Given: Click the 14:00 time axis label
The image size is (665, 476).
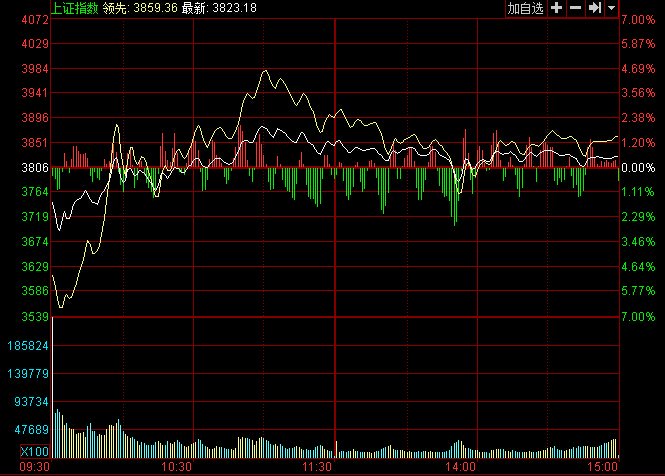Looking at the screenshot, I should (x=460, y=467).
